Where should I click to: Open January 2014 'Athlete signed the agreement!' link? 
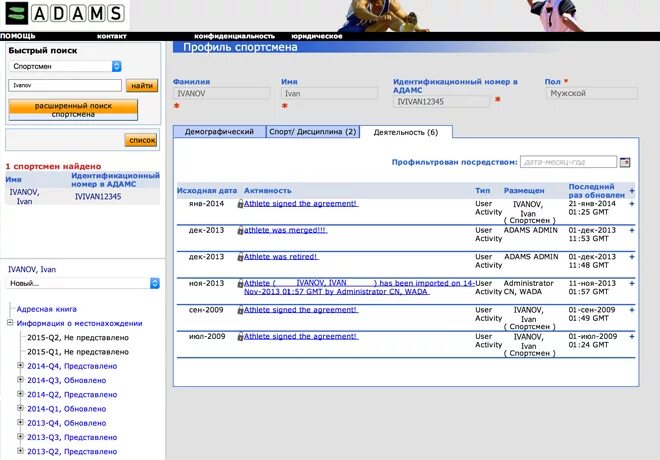click(x=301, y=204)
